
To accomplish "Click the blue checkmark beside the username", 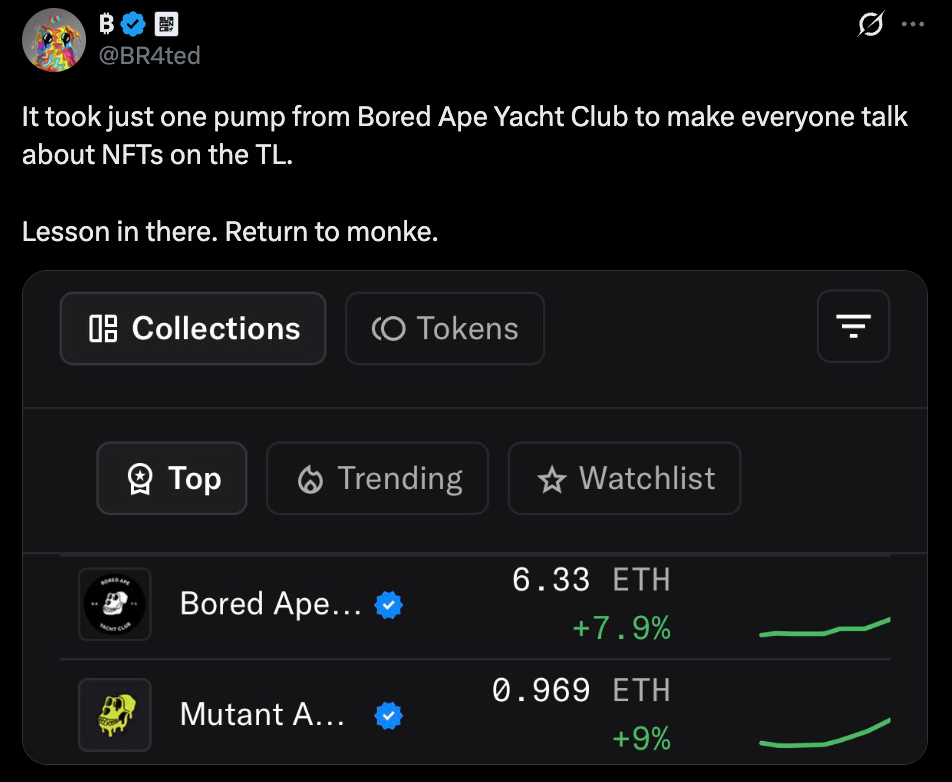I will (133, 24).
